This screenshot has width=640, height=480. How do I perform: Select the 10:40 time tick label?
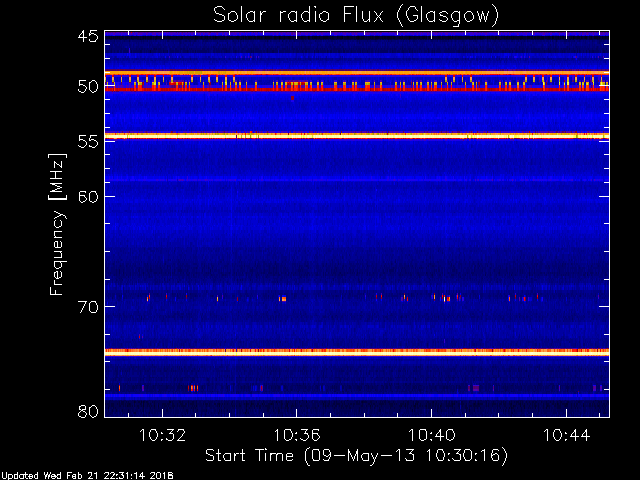432,435
